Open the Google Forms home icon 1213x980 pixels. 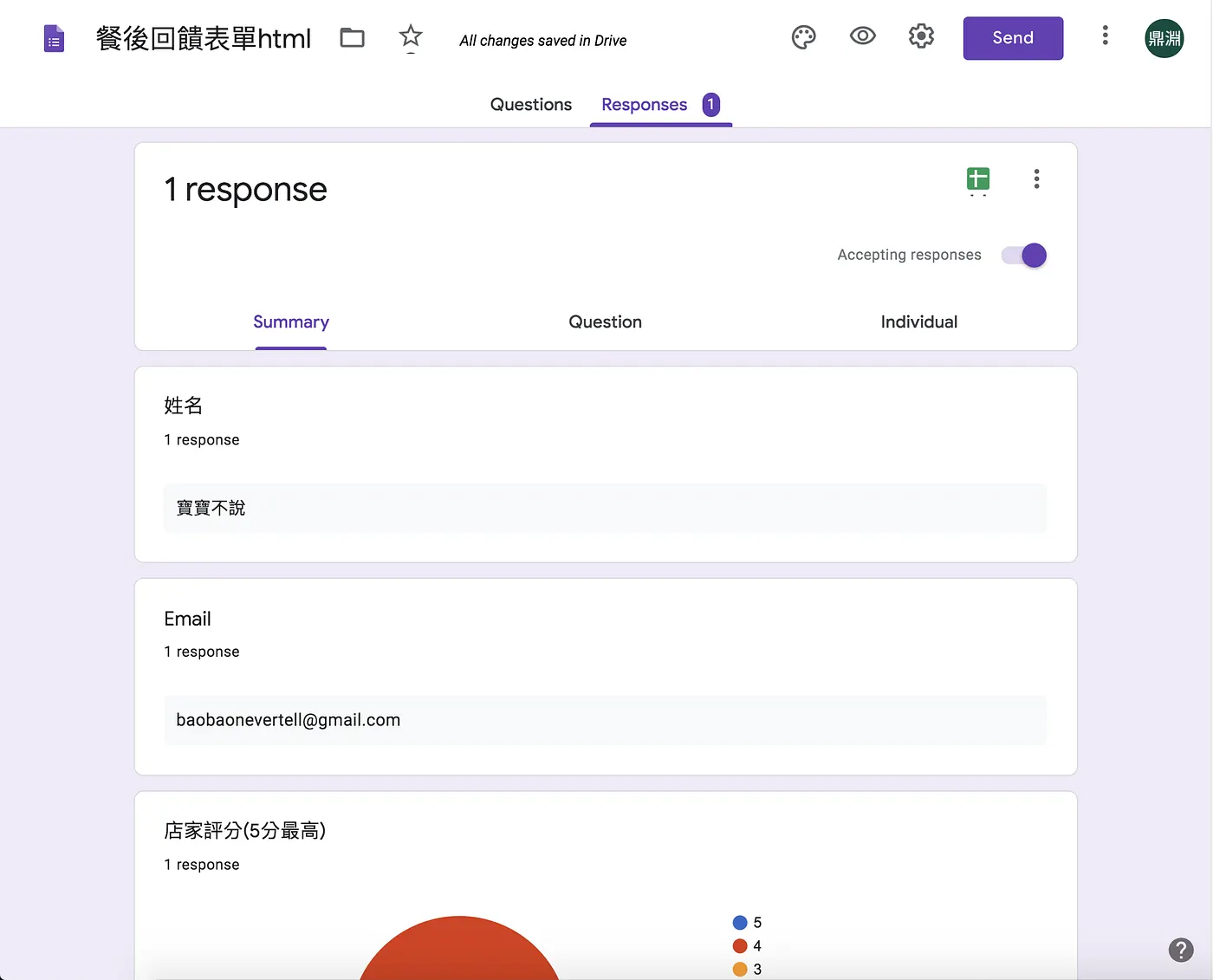(54, 39)
